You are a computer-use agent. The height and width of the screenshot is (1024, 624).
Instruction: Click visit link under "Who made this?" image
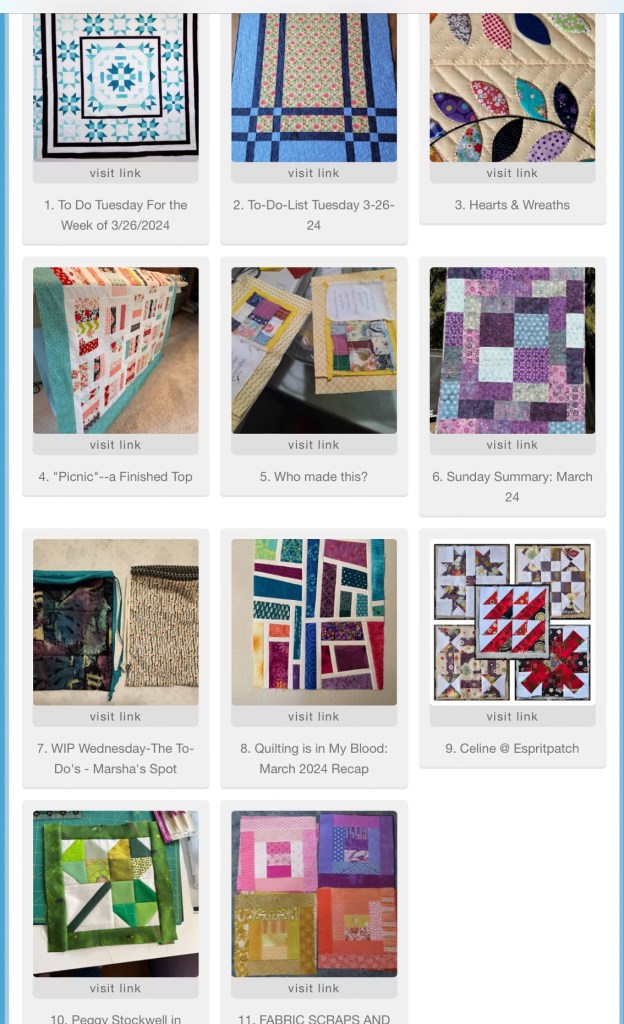pos(314,445)
